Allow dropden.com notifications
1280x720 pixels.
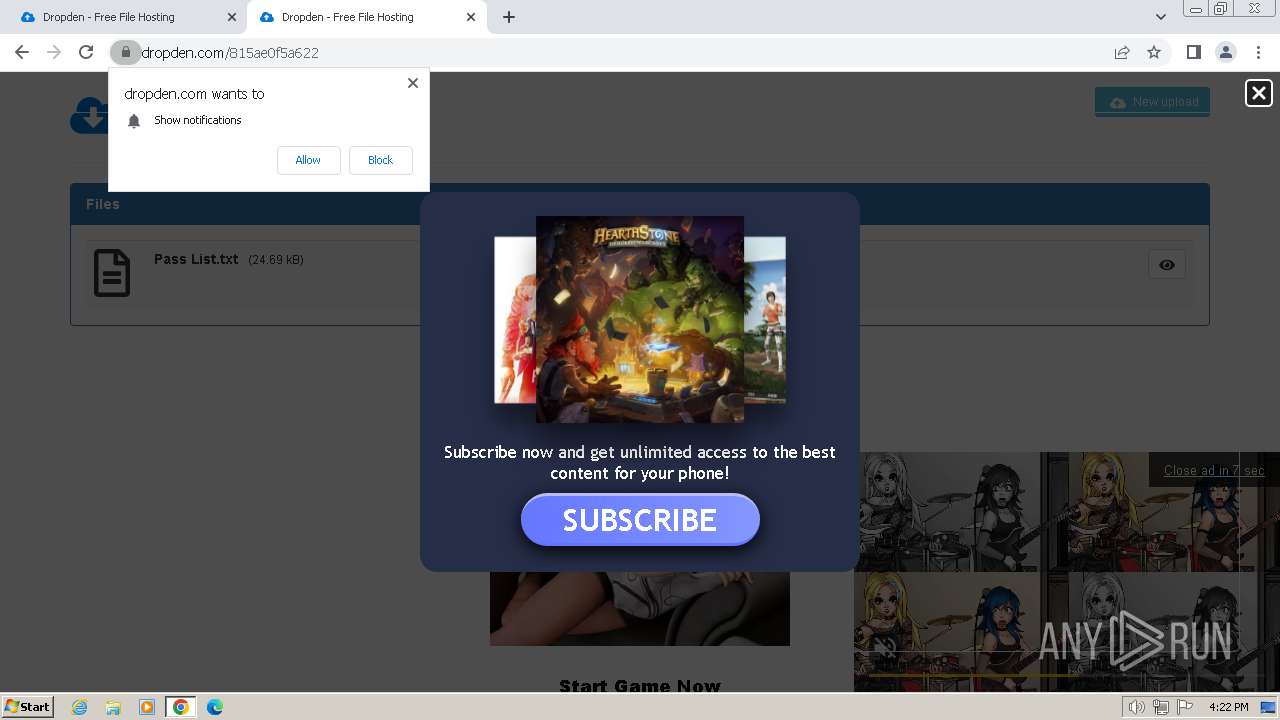(308, 160)
